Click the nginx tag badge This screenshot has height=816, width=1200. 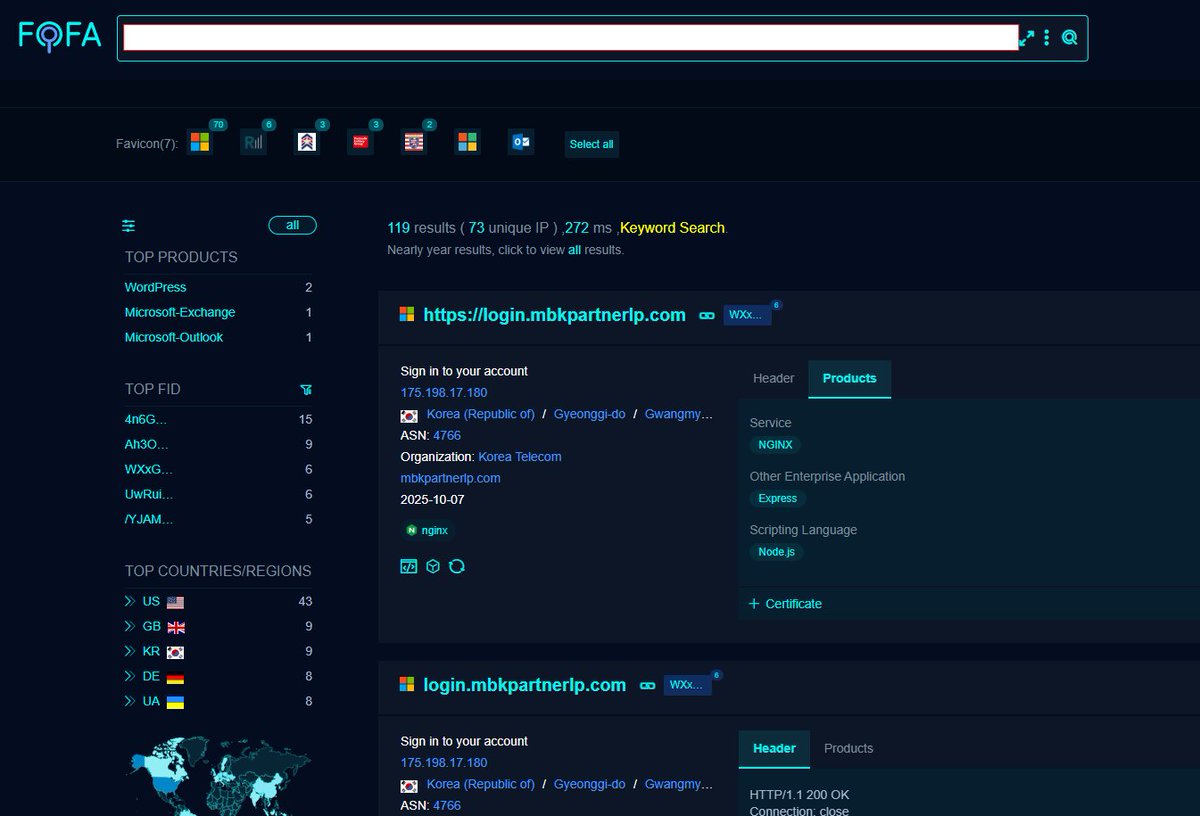click(428, 530)
